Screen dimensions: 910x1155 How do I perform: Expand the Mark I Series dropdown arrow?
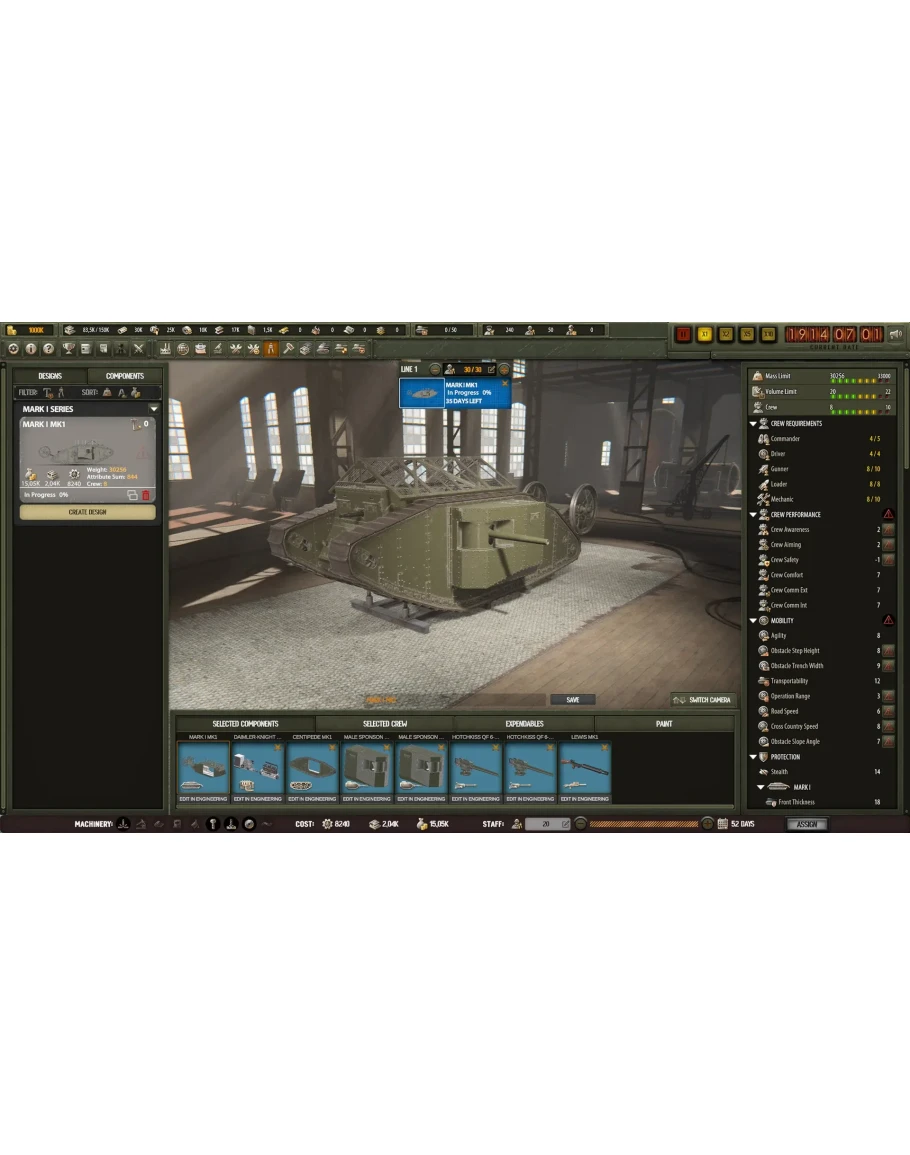(x=153, y=409)
